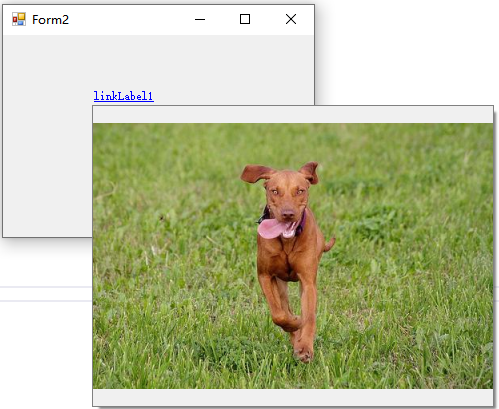
Task: Close the Form2 window
Action: click(x=291, y=19)
